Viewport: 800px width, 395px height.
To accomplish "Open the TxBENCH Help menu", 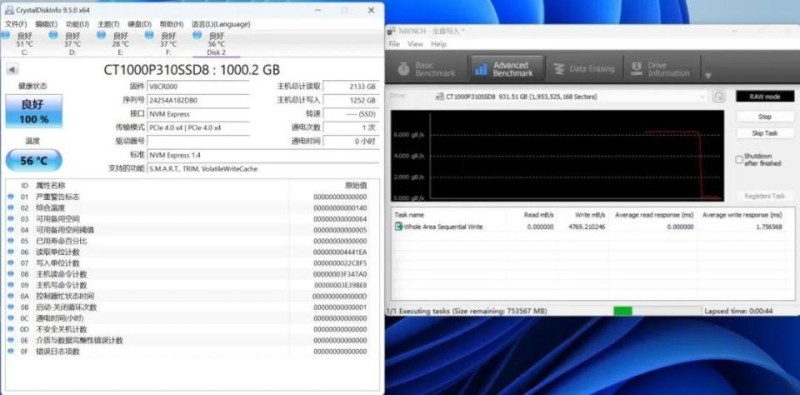I will pyautogui.click(x=439, y=44).
